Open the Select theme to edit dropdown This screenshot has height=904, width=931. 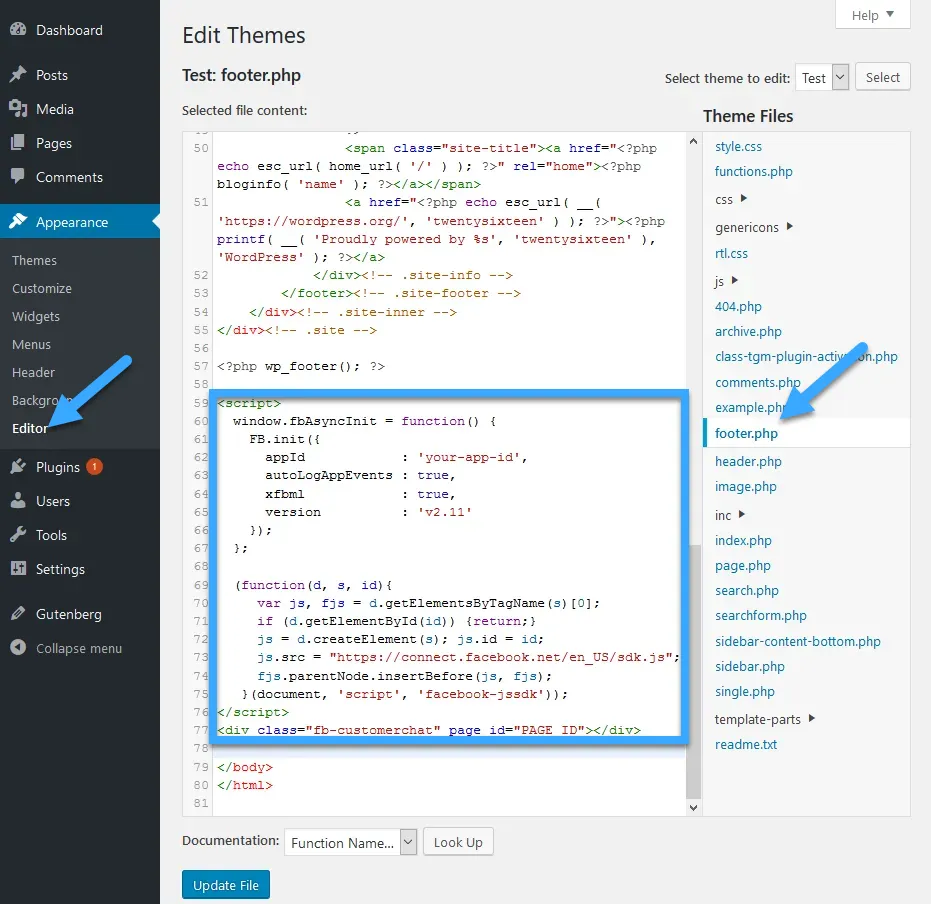[822, 78]
